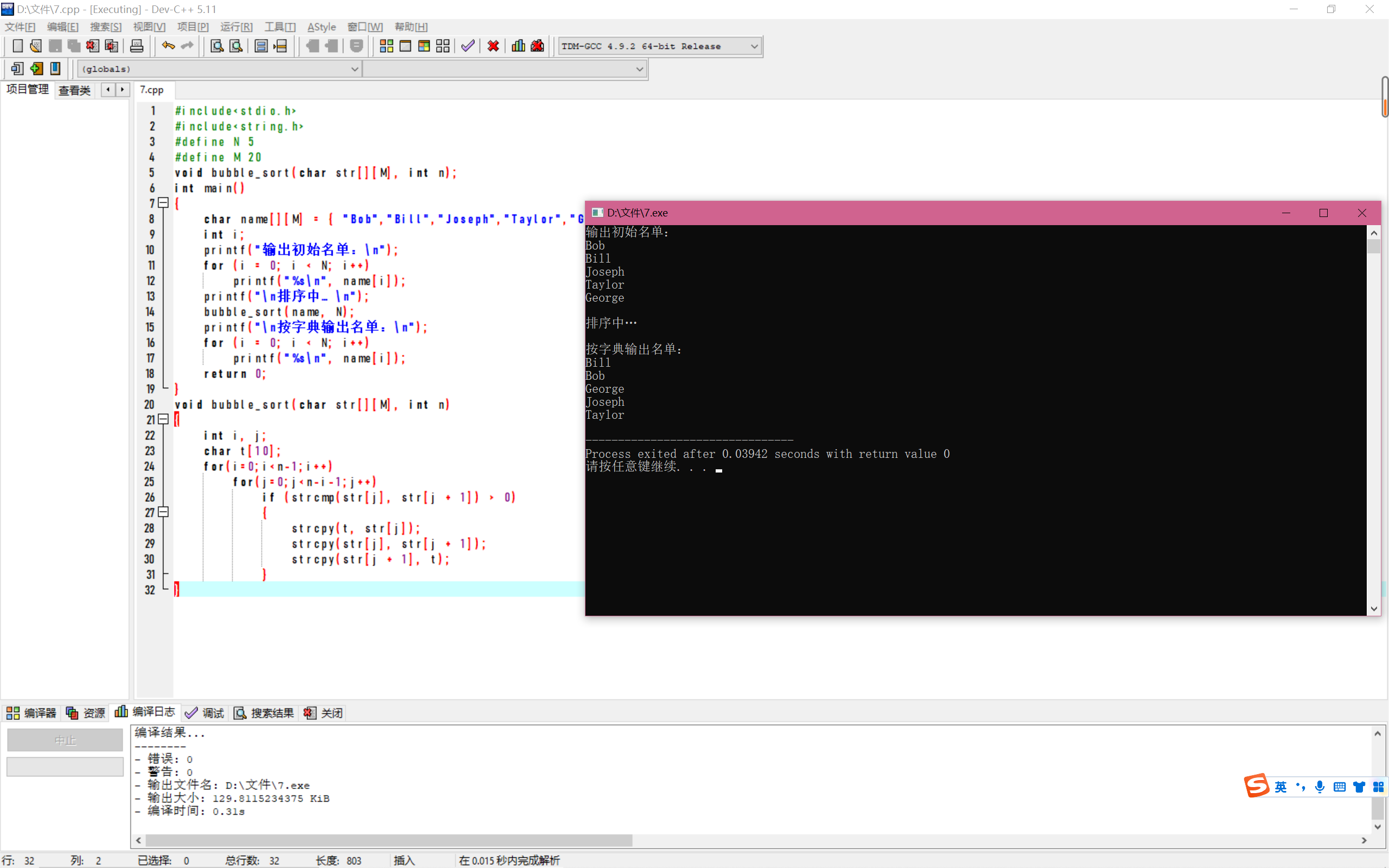Click the purple checkmark syntax check icon
Image resolution: width=1389 pixels, height=868 pixels.
pos(468,46)
